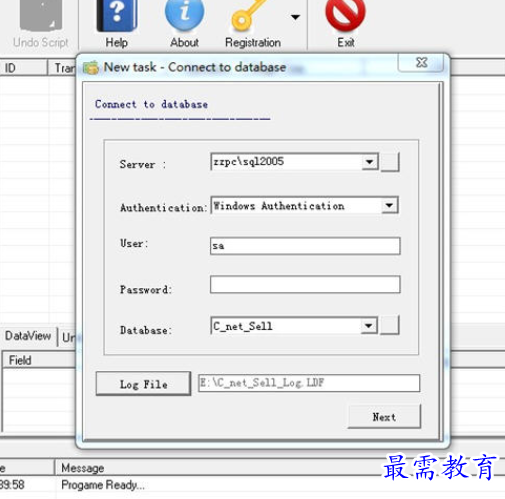Open the About info icon
Image resolution: width=505 pixels, height=499 pixels.
(x=184, y=15)
